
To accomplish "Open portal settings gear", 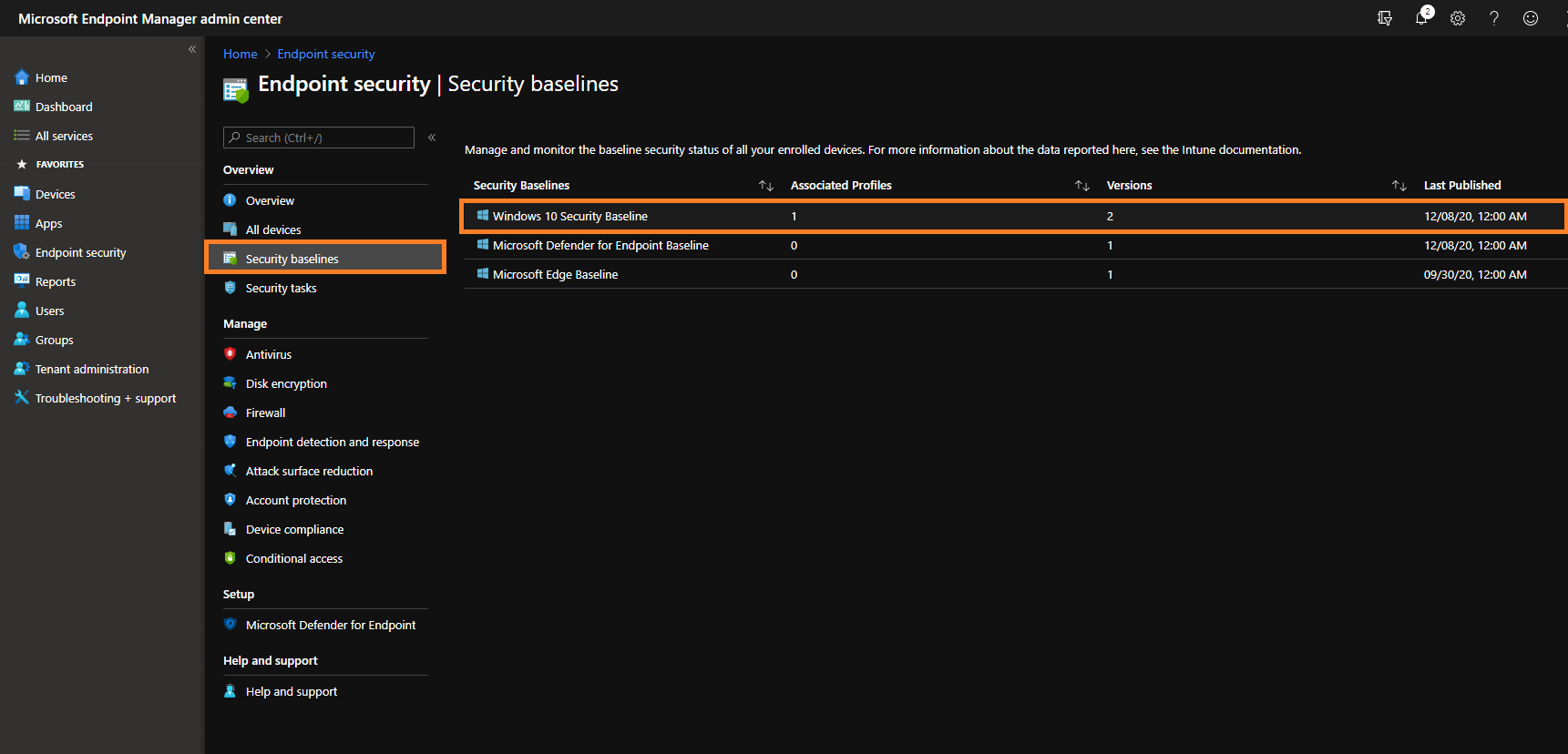I will tap(1458, 18).
